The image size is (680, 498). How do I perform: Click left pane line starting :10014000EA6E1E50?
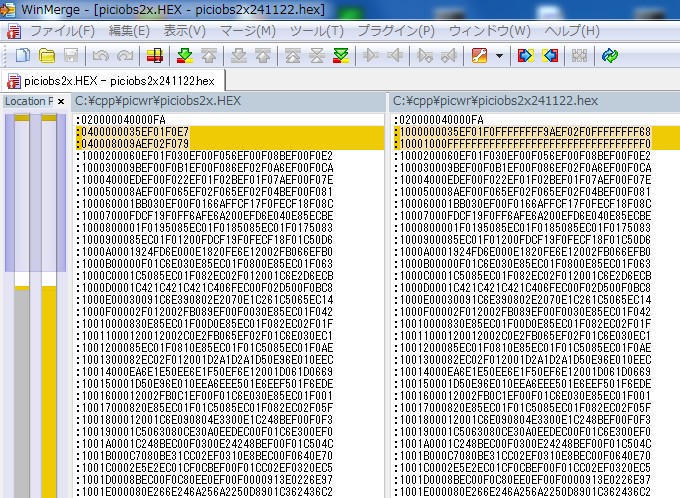click(x=204, y=372)
